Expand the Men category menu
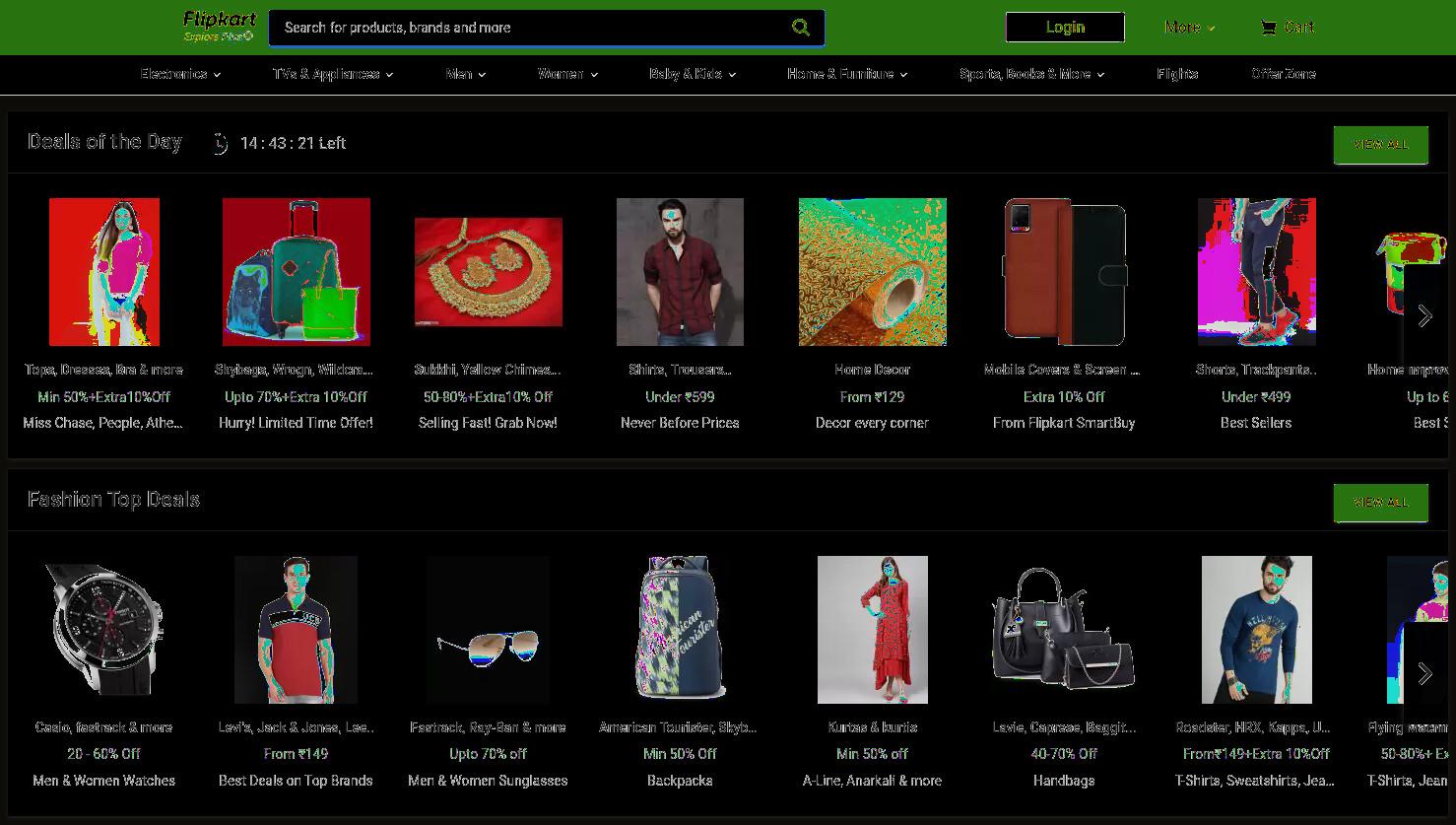The image size is (1456, 825). (x=465, y=74)
